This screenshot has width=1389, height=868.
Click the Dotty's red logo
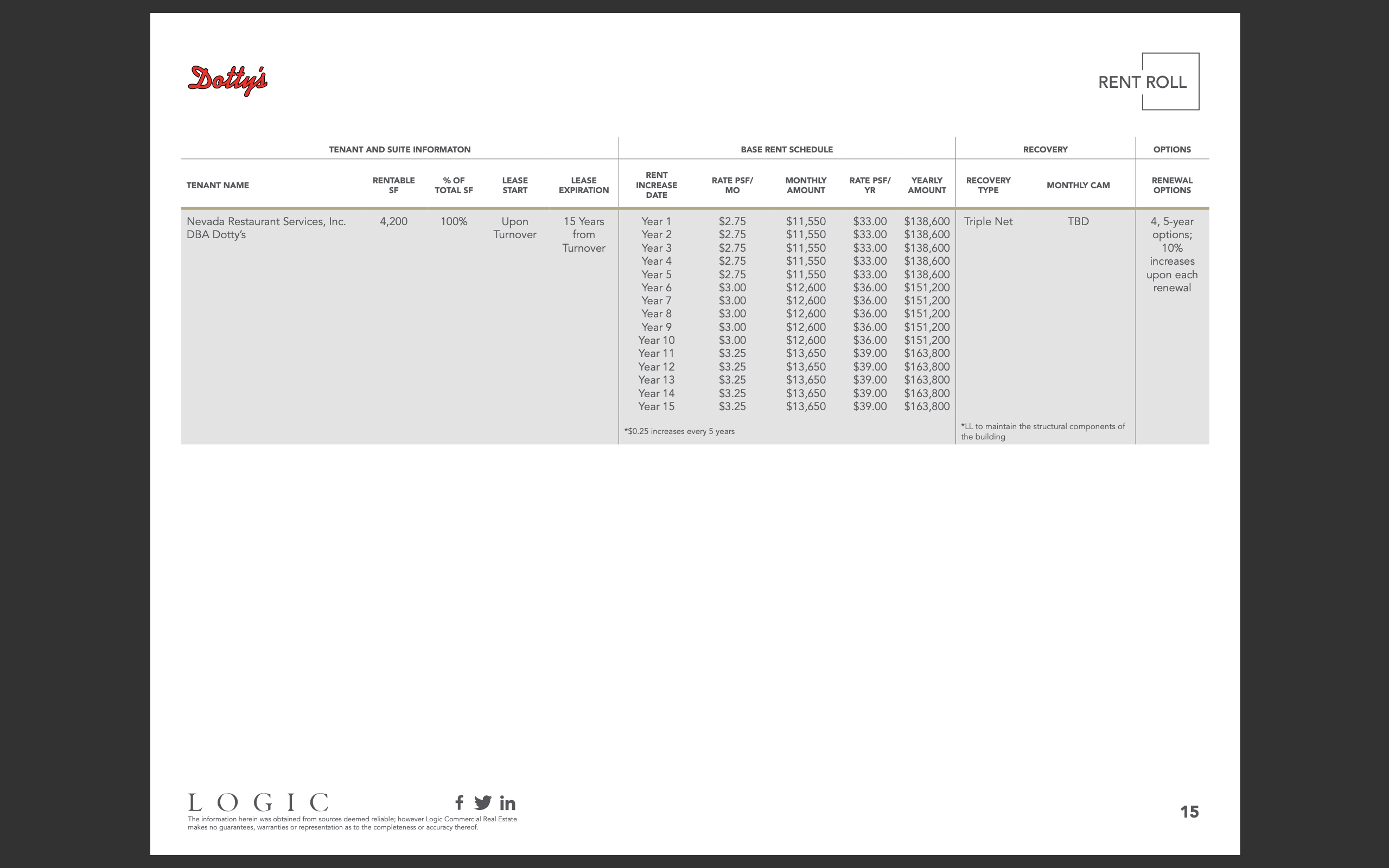(228, 80)
